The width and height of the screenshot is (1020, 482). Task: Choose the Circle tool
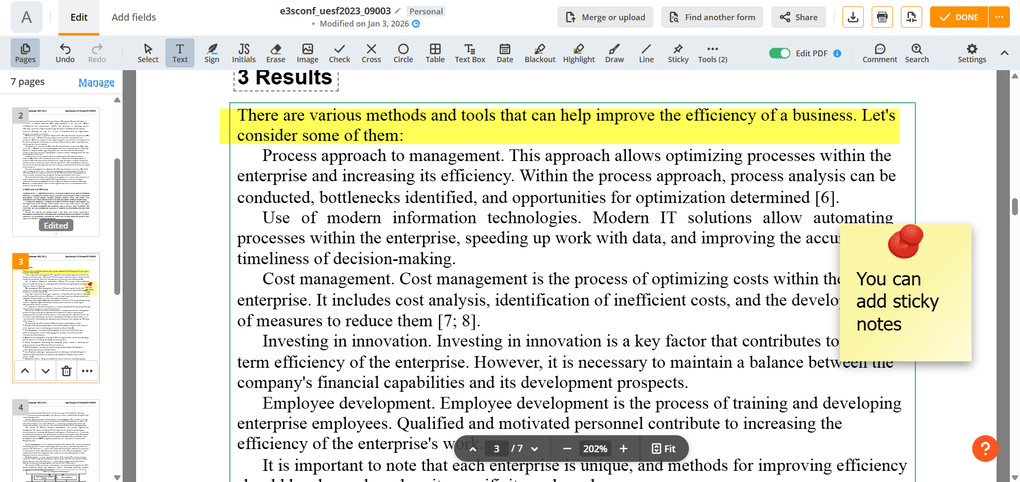coord(403,53)
